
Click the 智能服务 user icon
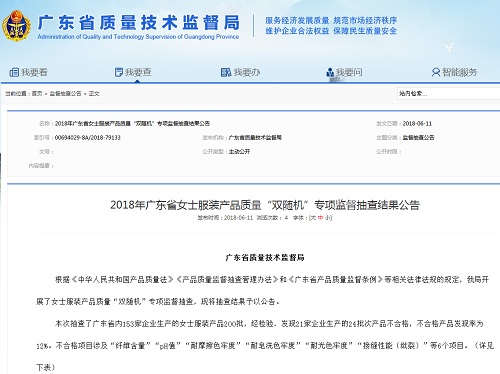435,72
